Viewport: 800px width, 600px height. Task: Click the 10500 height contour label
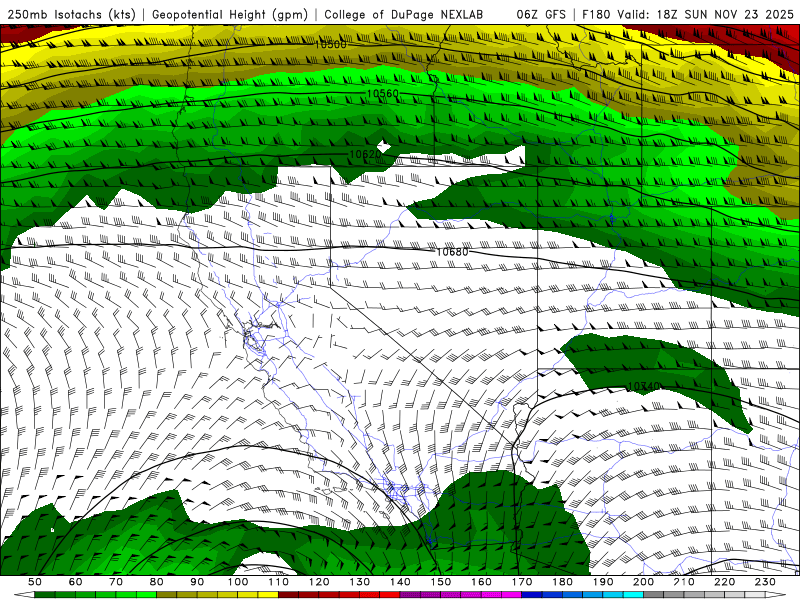pyautogui.click(x=331, y=45)
